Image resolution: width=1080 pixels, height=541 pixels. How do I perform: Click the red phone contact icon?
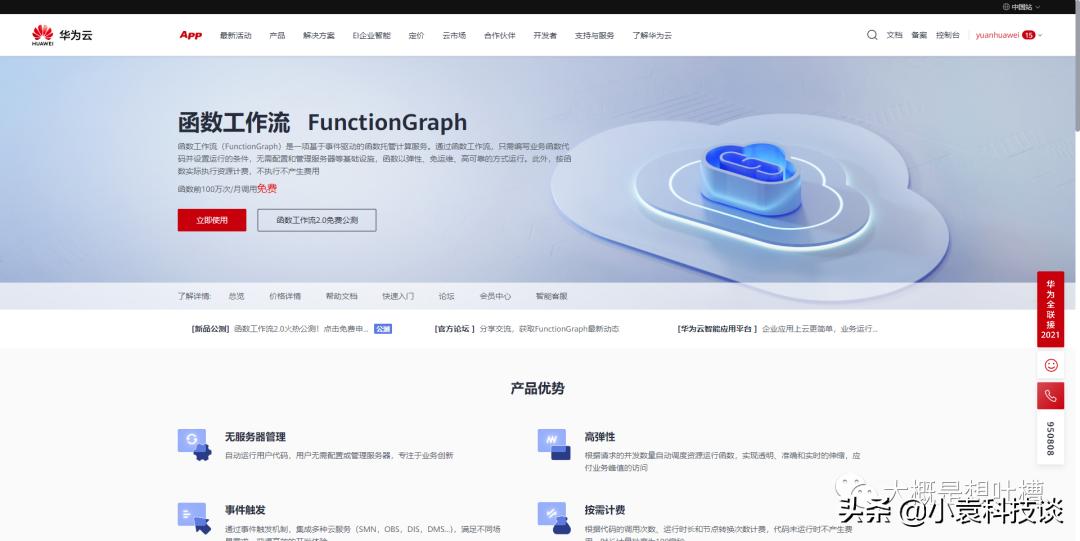1051,396
